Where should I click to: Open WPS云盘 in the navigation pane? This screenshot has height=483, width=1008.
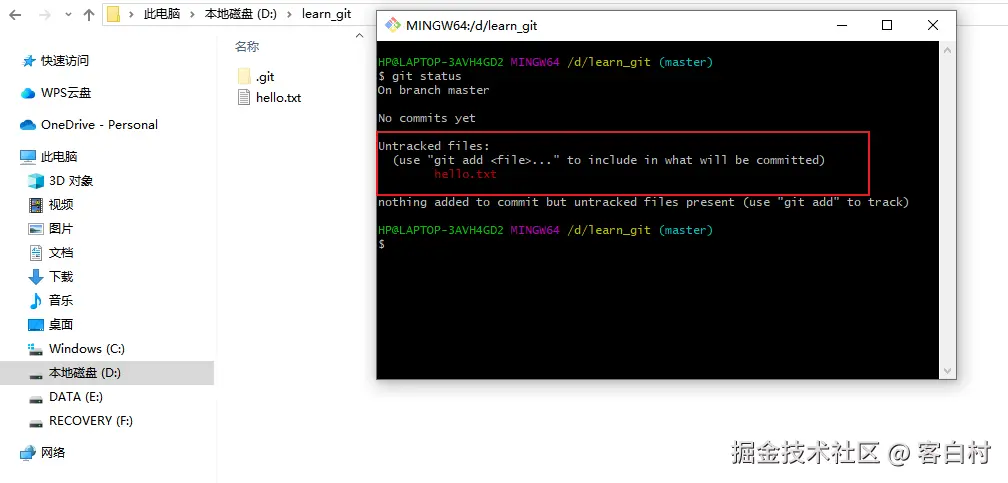pyautogui.click(x=66, y=93)
